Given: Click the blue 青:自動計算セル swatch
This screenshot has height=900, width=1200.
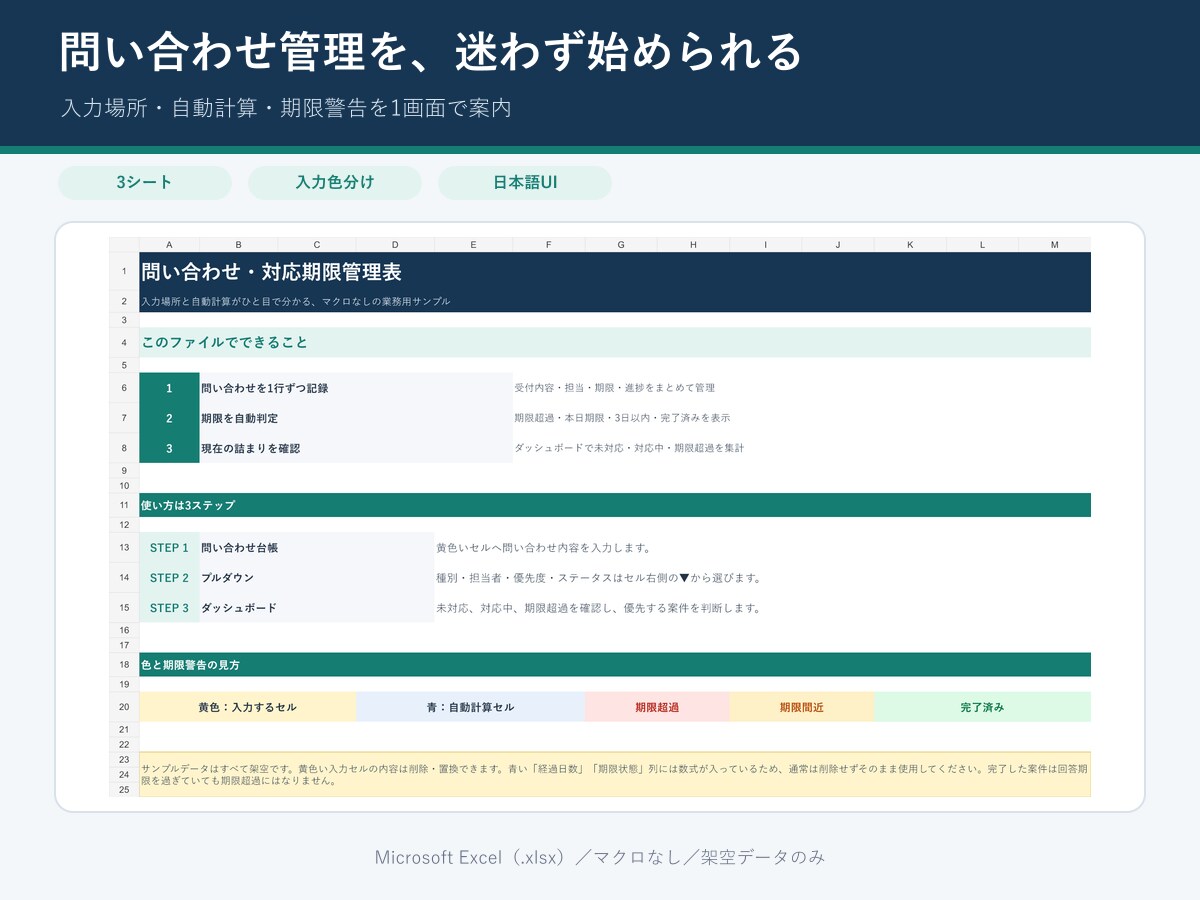Looking at the screenshot, I should [x=471, y=707].
